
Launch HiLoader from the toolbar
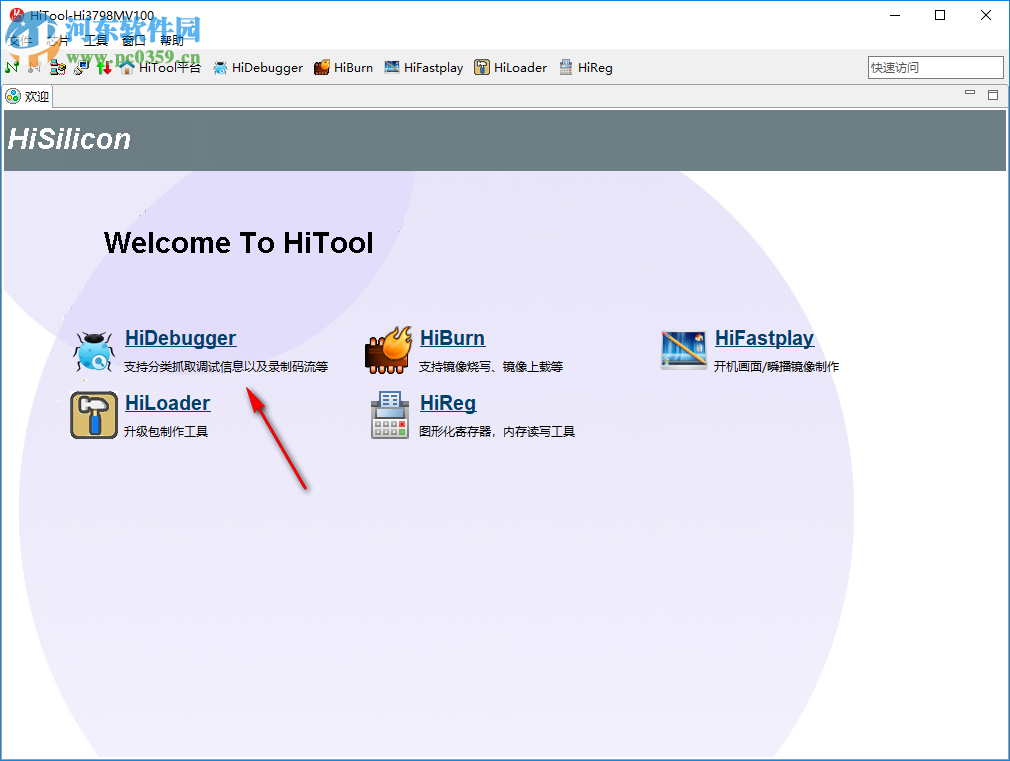[x=510, y=68]
